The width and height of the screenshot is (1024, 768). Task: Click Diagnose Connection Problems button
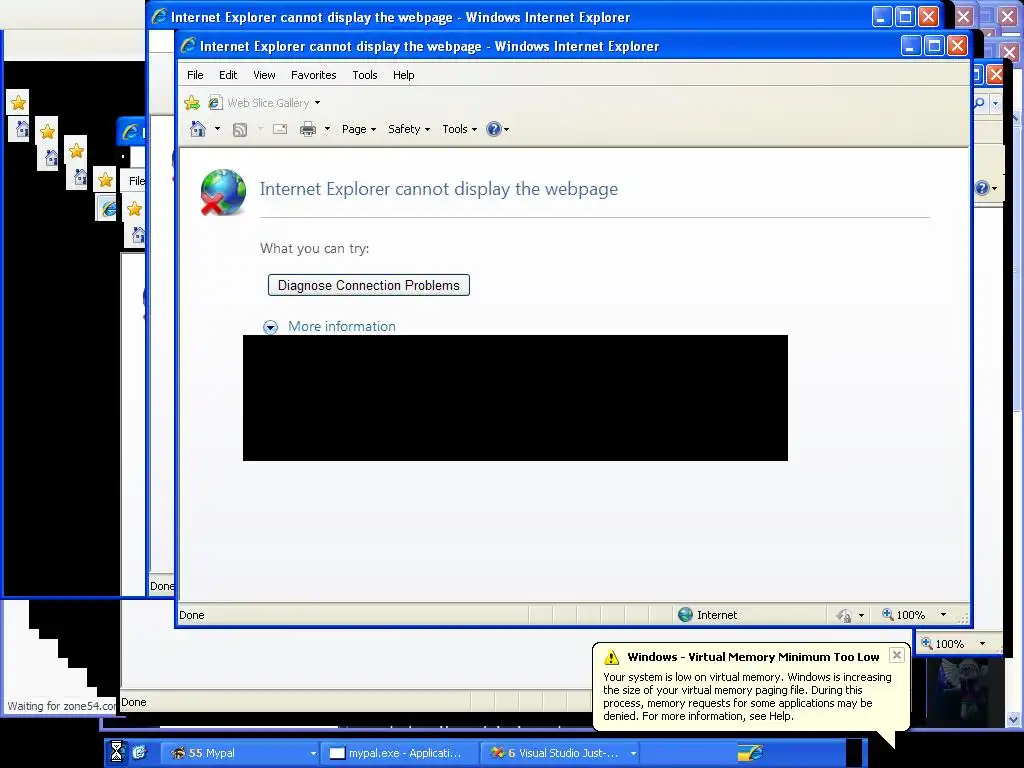pyautogui.click(x=368, y=285)
